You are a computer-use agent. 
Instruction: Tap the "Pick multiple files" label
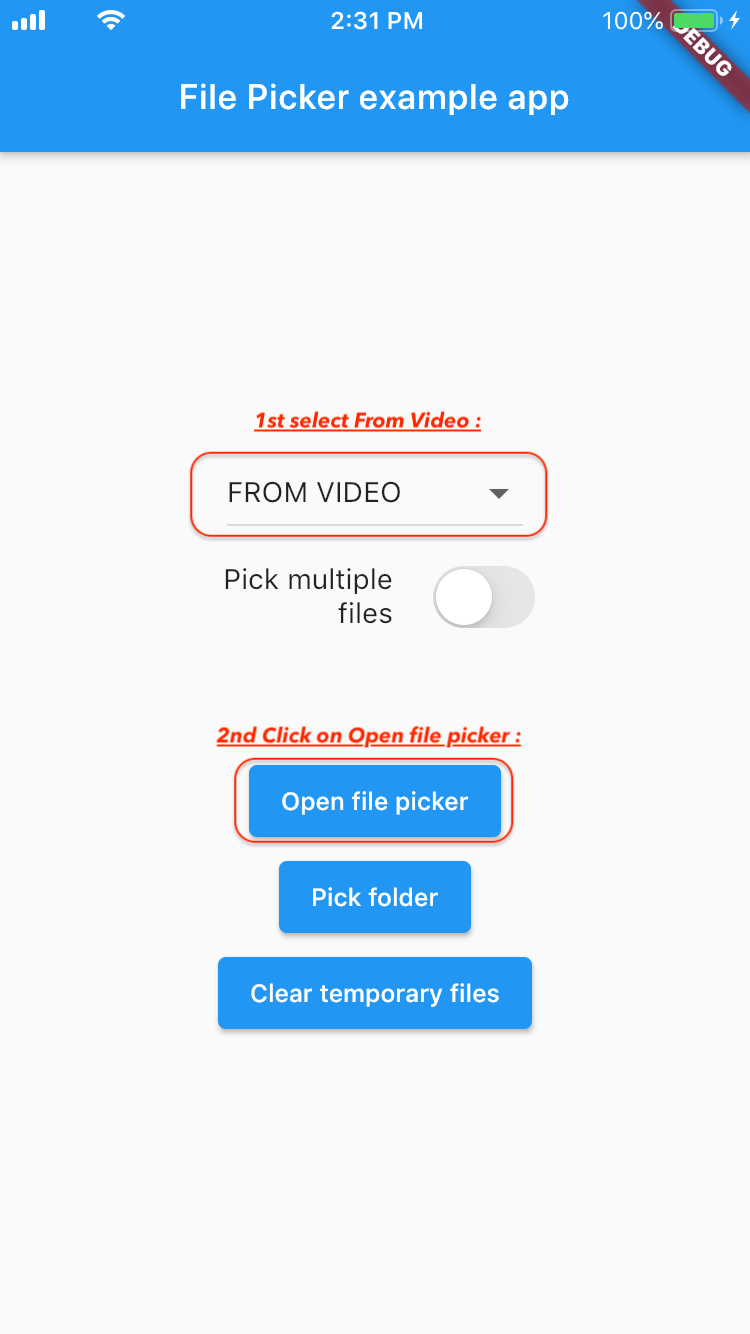point(307,596)
